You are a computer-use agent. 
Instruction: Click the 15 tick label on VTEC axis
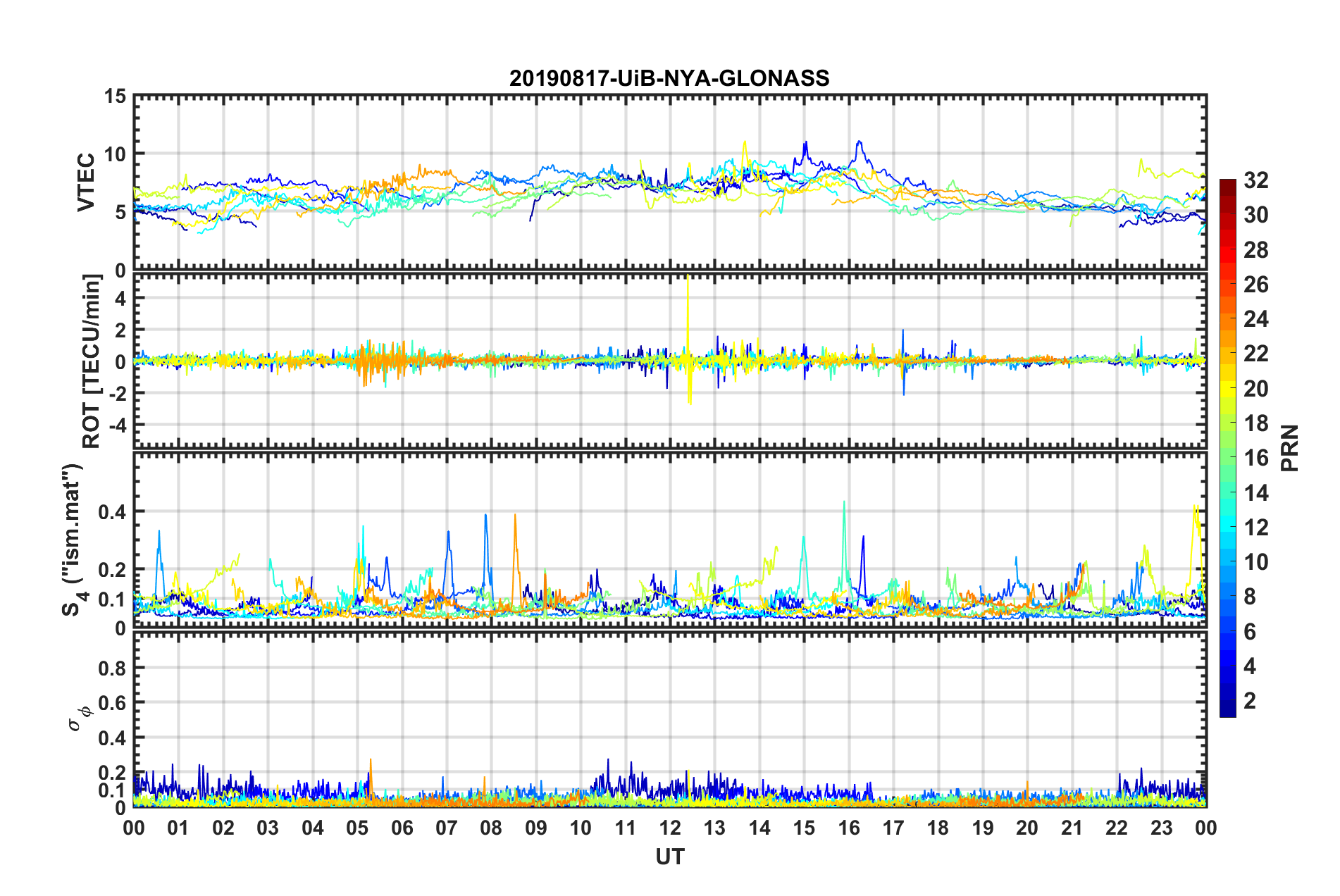114,96
